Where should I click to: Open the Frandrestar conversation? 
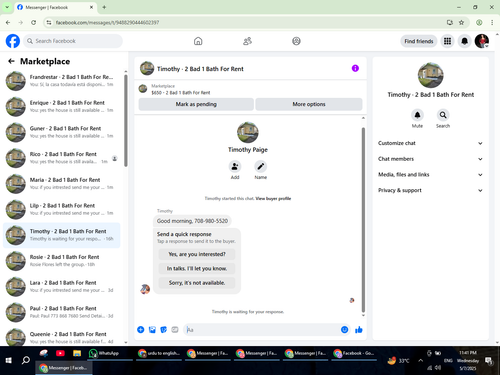[x=61, y=80]
